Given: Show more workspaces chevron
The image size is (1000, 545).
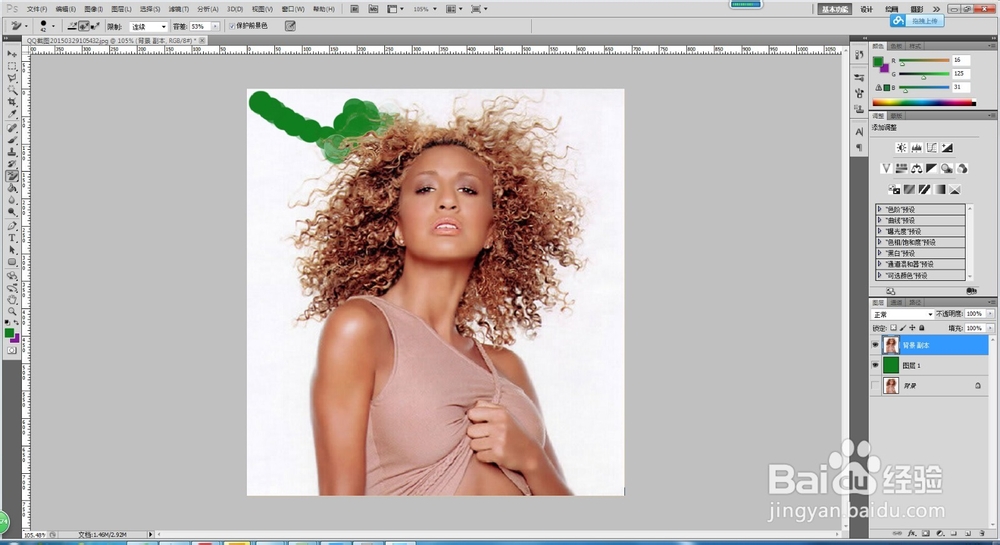Looking at the screenshot, I should (x=936, y=9).
